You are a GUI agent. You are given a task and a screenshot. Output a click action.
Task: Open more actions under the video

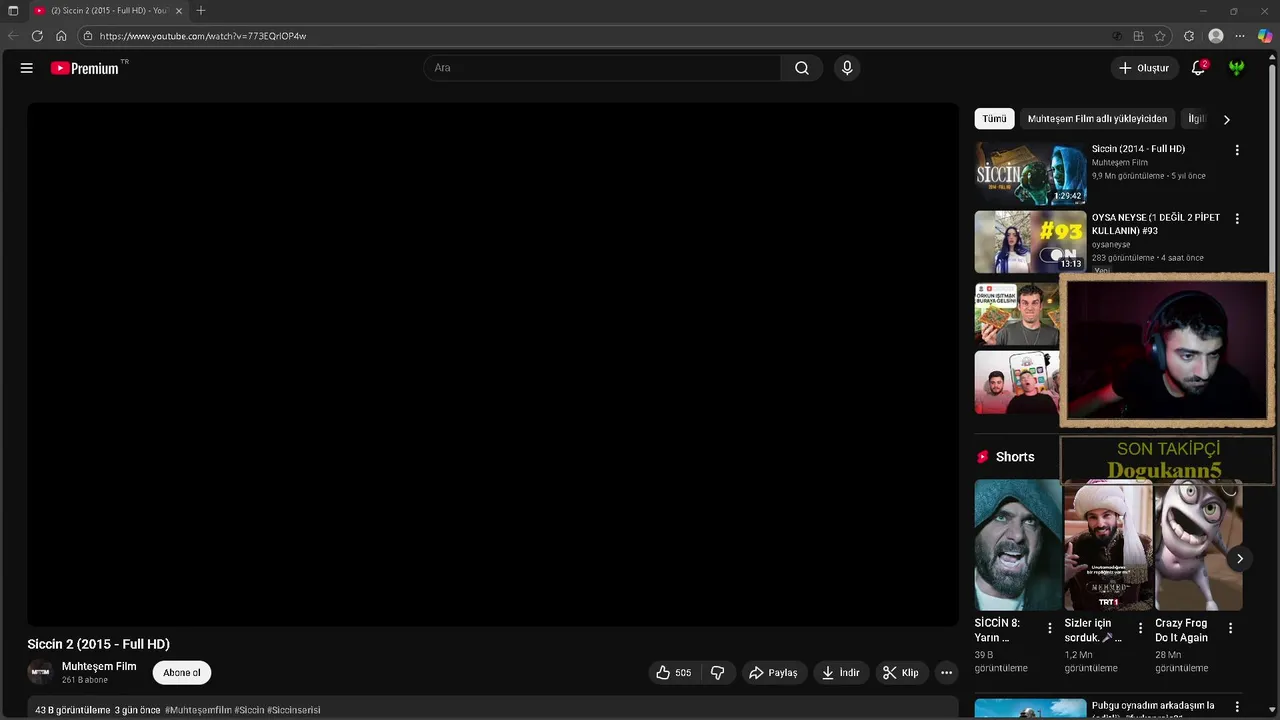coord(946,673)
